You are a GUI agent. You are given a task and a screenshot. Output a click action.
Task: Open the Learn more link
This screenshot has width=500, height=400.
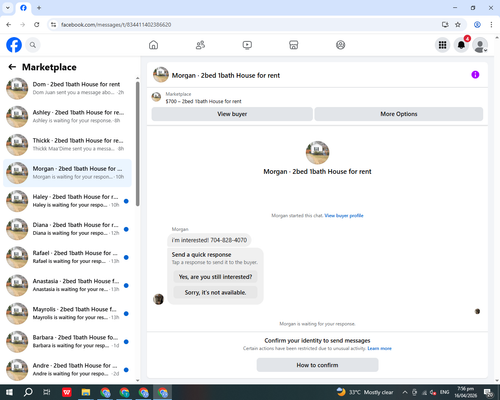(379, 348)
